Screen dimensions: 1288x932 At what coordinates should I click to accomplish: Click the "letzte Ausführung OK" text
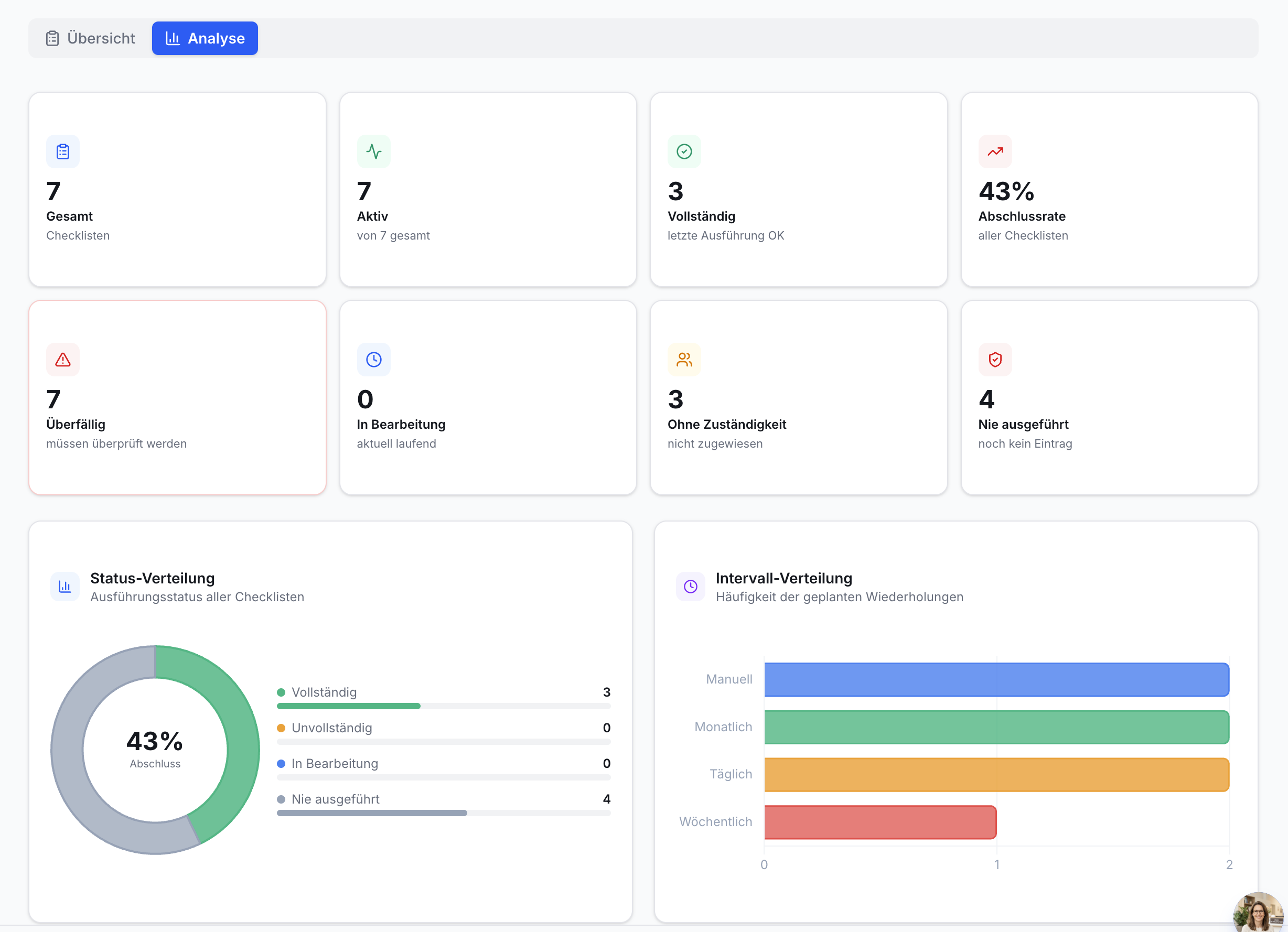coord(725,235)
